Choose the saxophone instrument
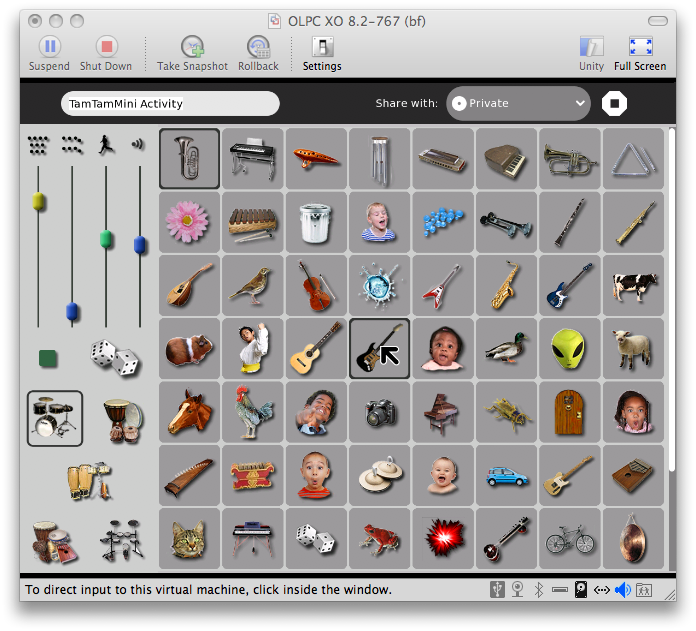The width and height of the screenshot is (696, 631). (x=506, y=285)
